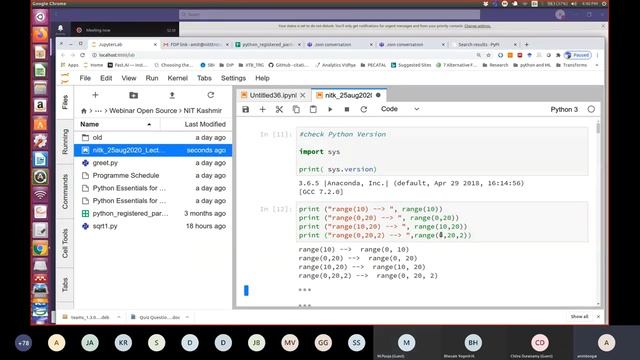
Task: Close the Untitled36.ipynb tab
Action: coord(303,95)
